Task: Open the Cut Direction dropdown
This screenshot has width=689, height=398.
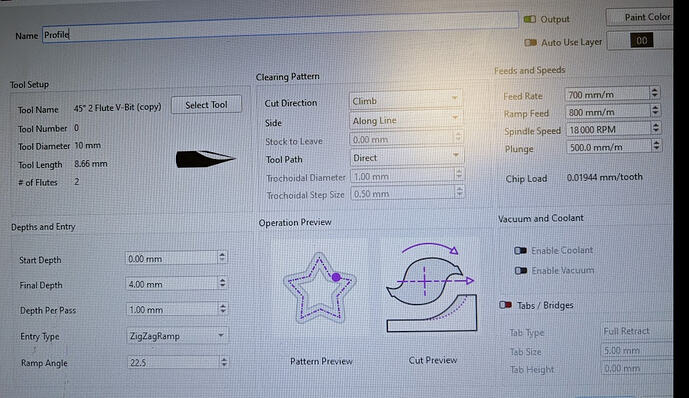Action: pyautogui.click(x=405, y=101)
